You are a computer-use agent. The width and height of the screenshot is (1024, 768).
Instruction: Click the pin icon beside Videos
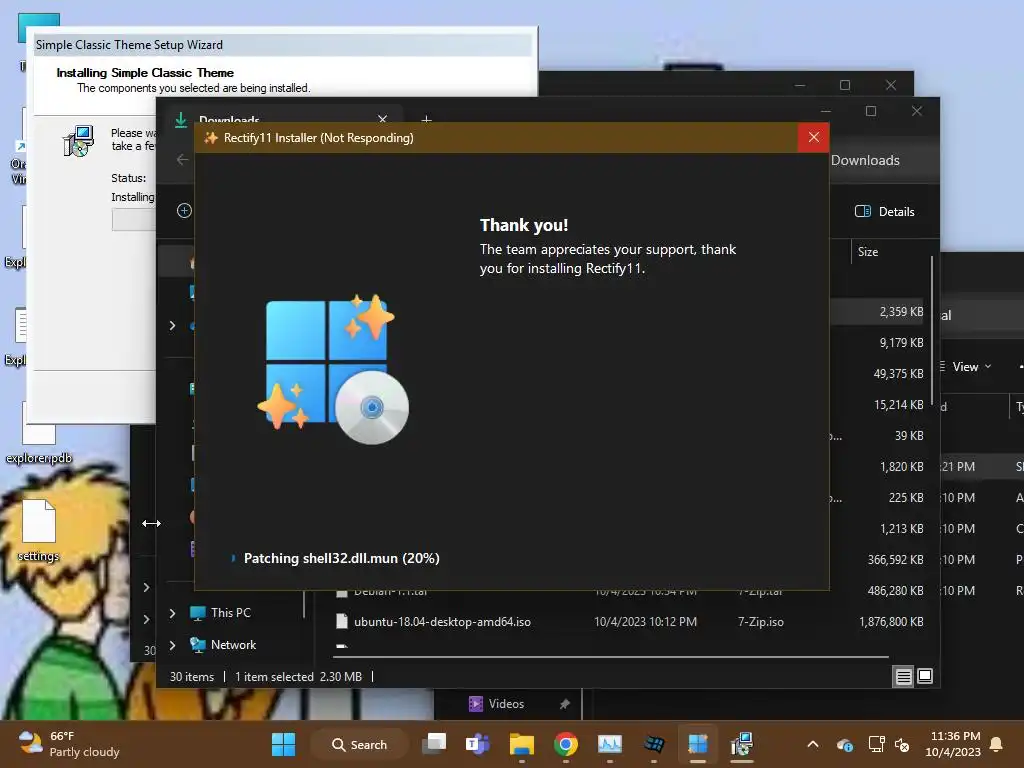[564, 703]
